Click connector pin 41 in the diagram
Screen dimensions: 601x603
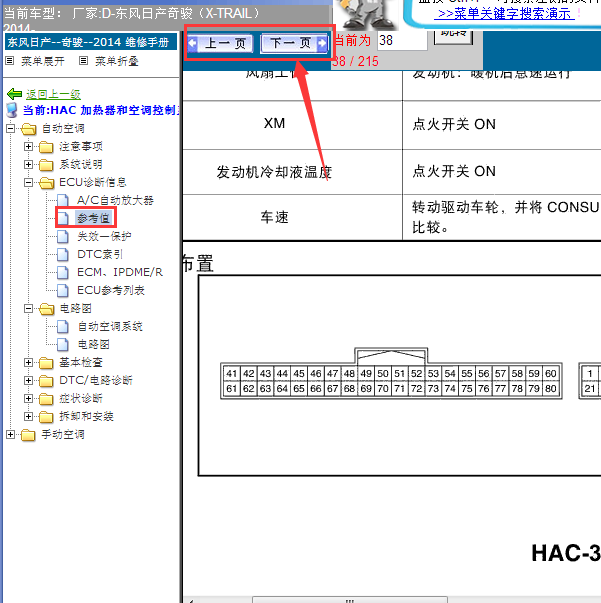click(x=231, y=373)
